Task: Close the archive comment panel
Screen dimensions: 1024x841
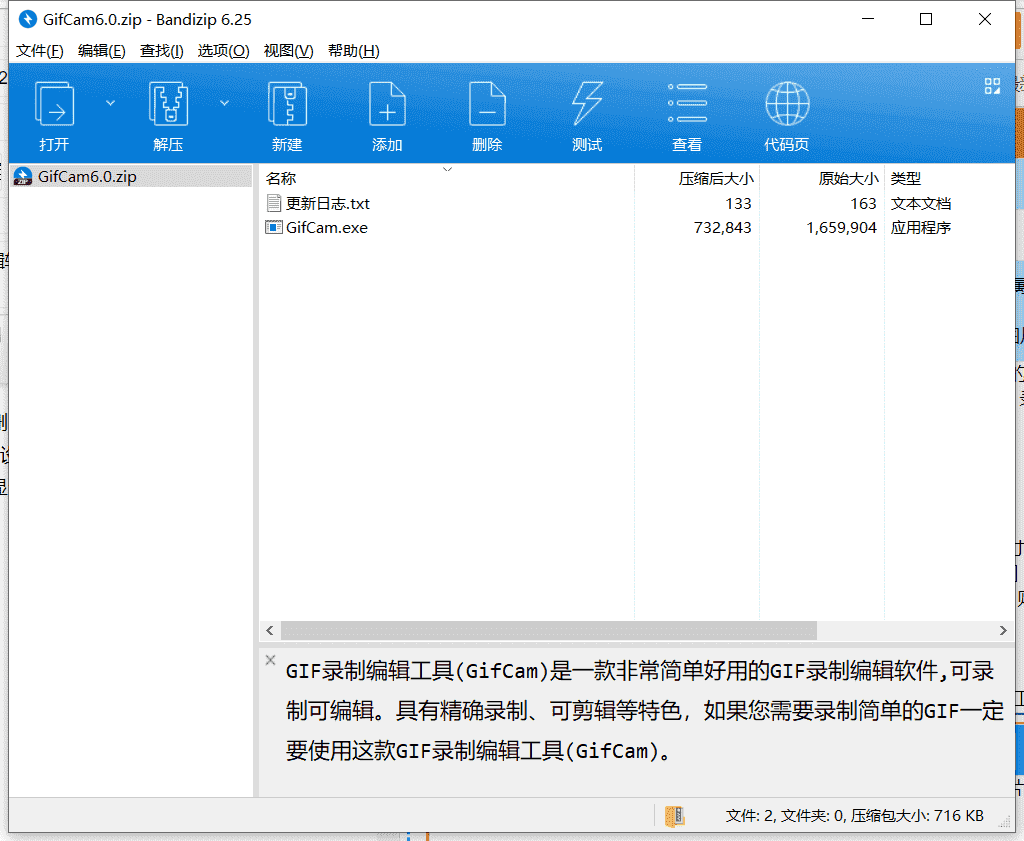Action: (x=270, y=659)
